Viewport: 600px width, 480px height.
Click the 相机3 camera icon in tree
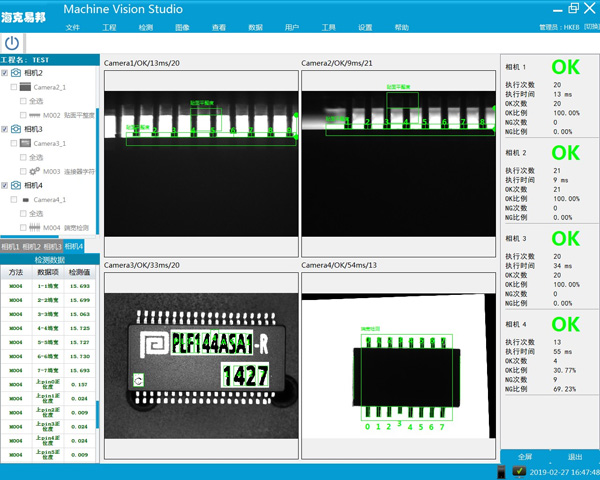point(17,129)
